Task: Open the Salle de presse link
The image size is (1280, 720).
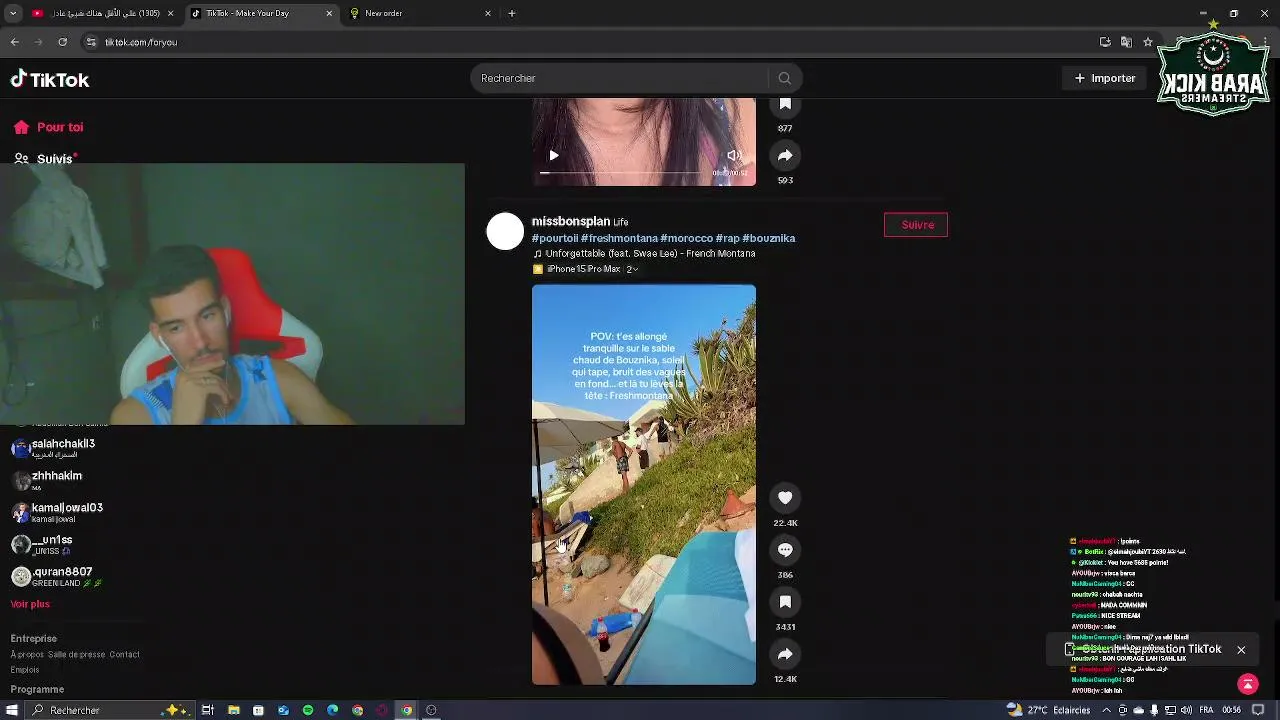Action: tap(76, 655)
